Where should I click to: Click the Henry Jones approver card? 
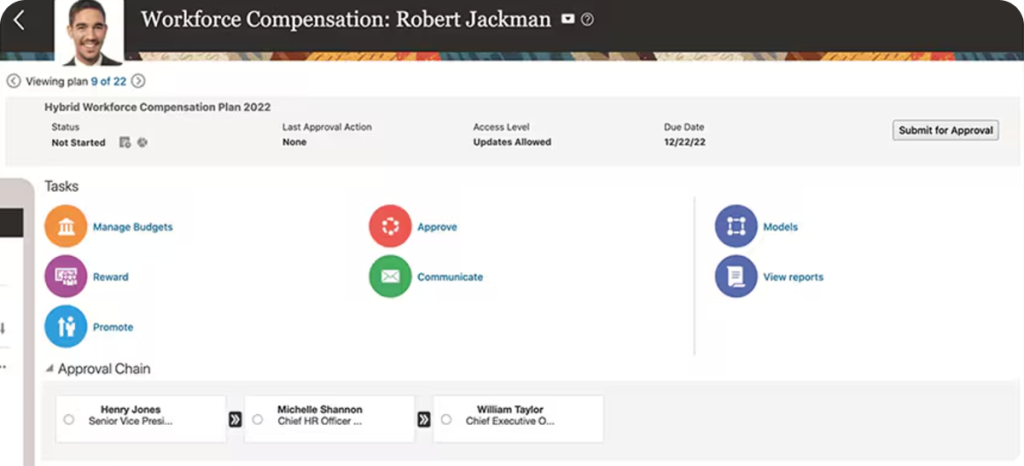141,419
